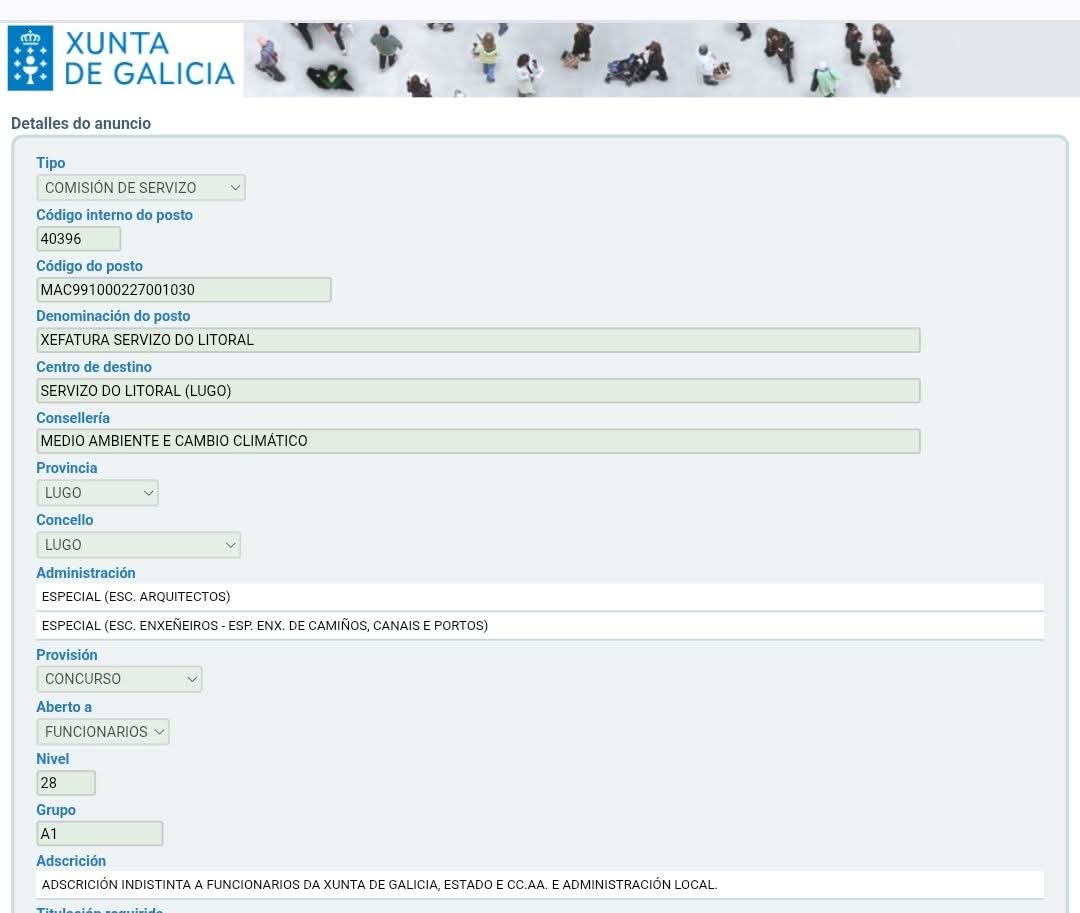Select the Código do posto field MAC991000227001030

pos(184,290)
